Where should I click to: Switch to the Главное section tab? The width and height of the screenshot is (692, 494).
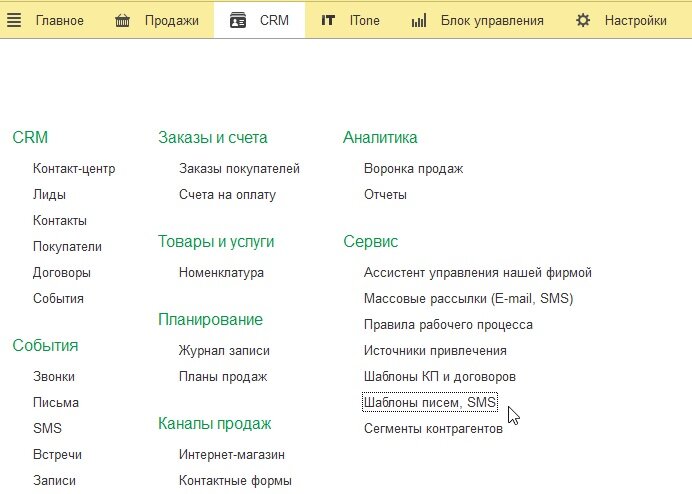click(x=59, y=20)
